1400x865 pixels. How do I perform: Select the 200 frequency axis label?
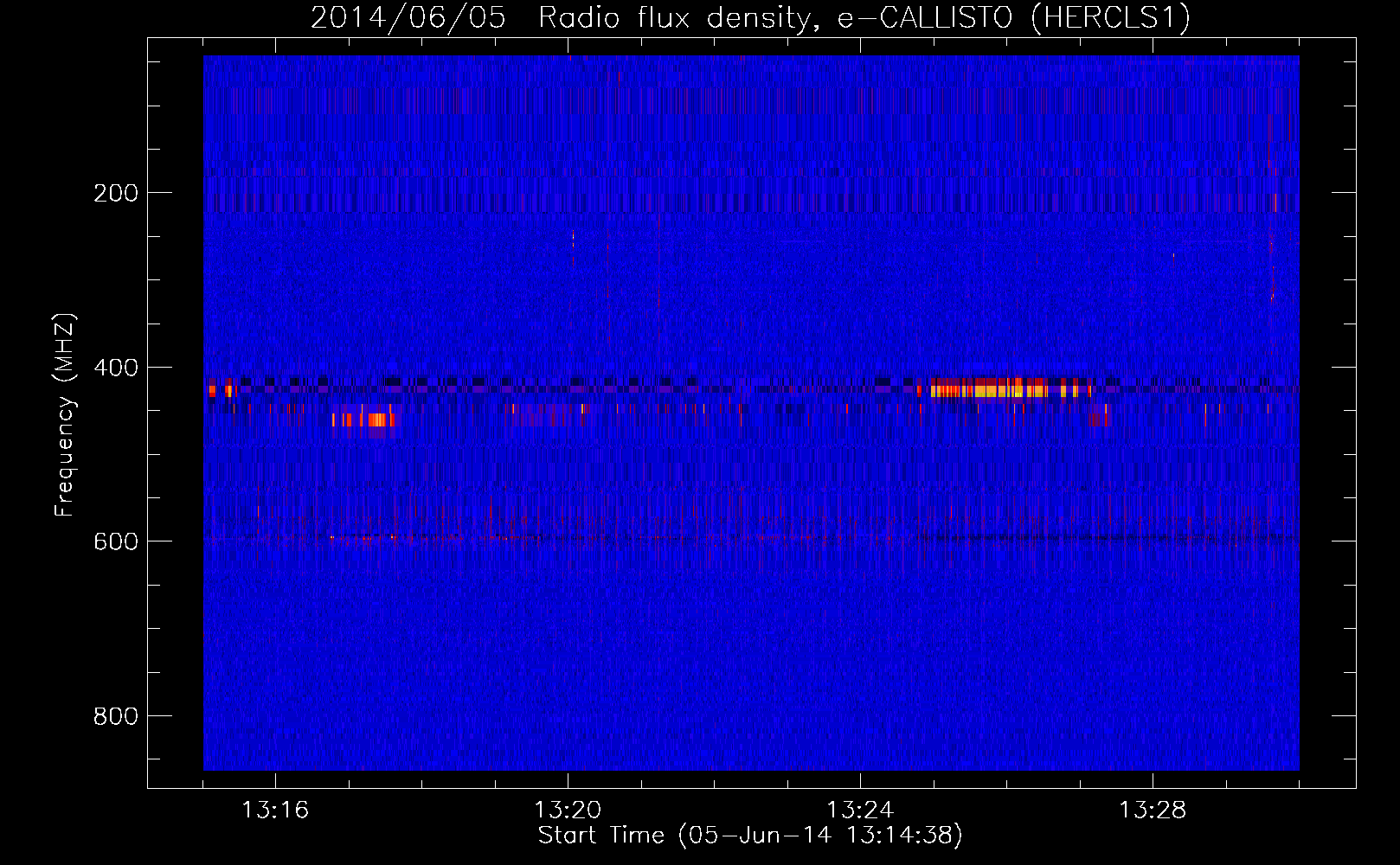(x=116, y=193)
